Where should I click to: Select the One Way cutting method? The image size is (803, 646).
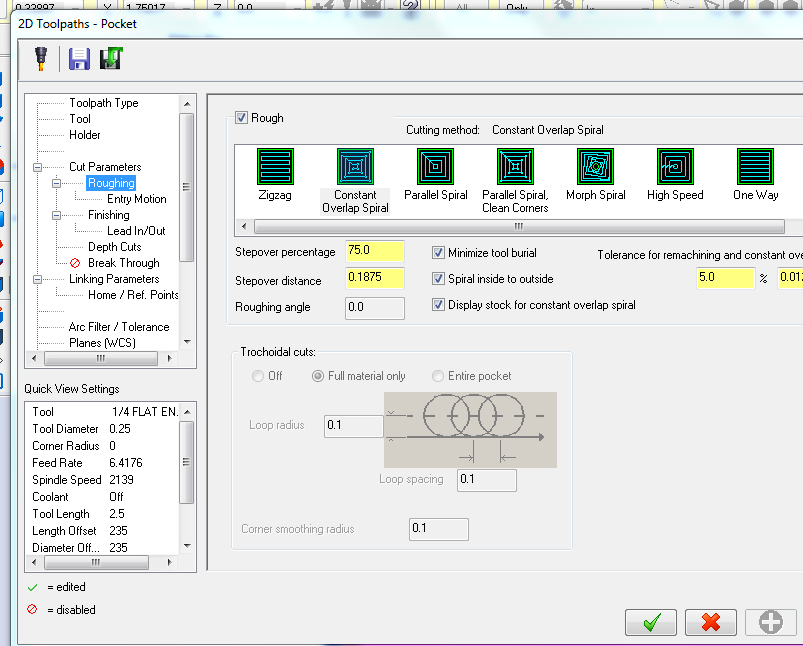[x=755, y=166]
